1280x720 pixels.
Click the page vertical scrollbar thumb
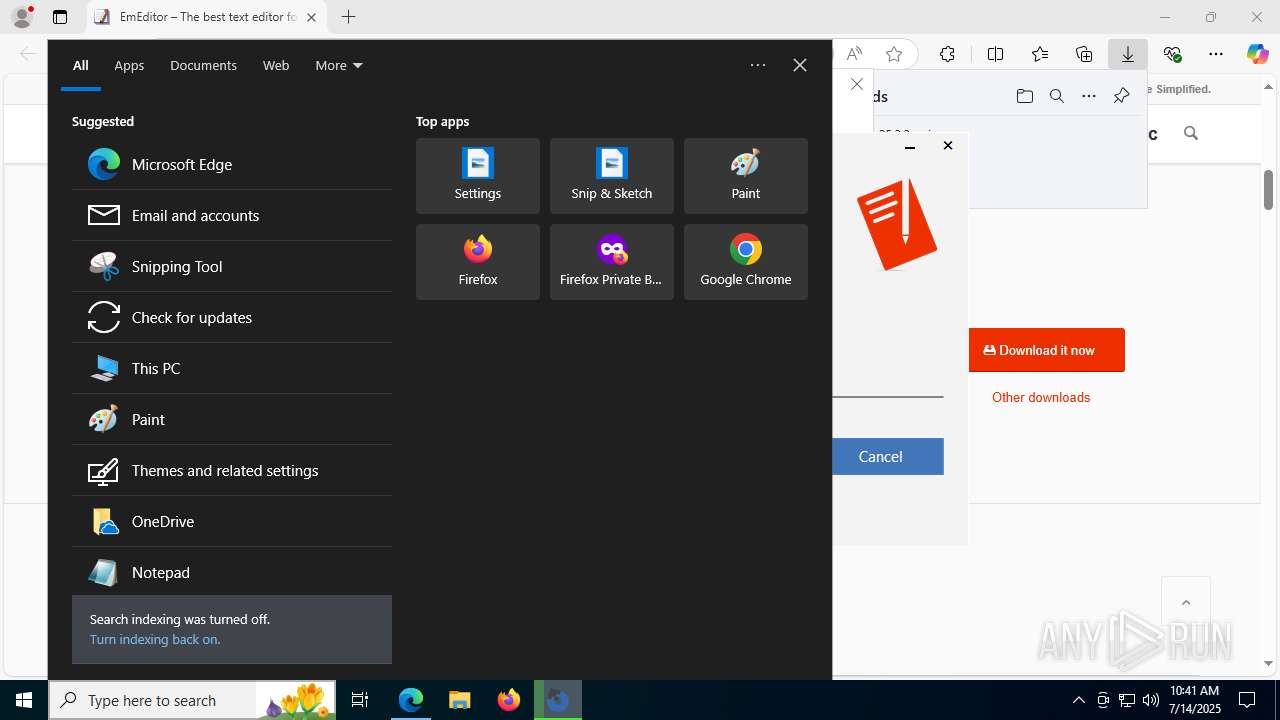click(1268, 190)
